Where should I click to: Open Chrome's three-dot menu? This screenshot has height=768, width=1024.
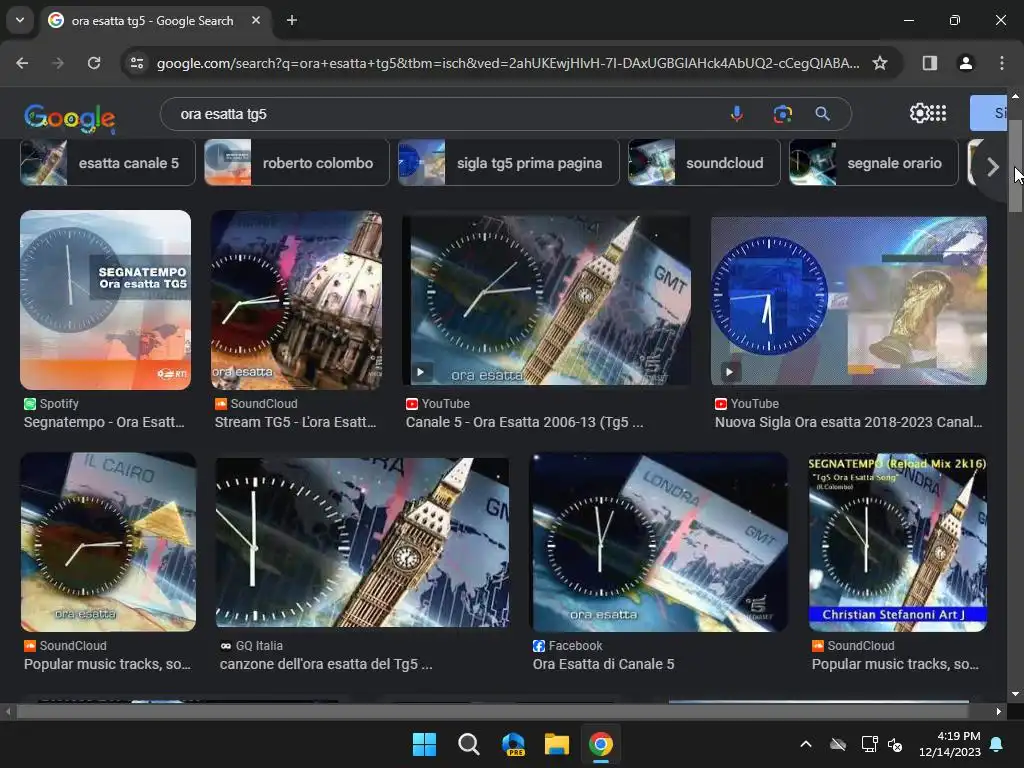pos(1002,63)
